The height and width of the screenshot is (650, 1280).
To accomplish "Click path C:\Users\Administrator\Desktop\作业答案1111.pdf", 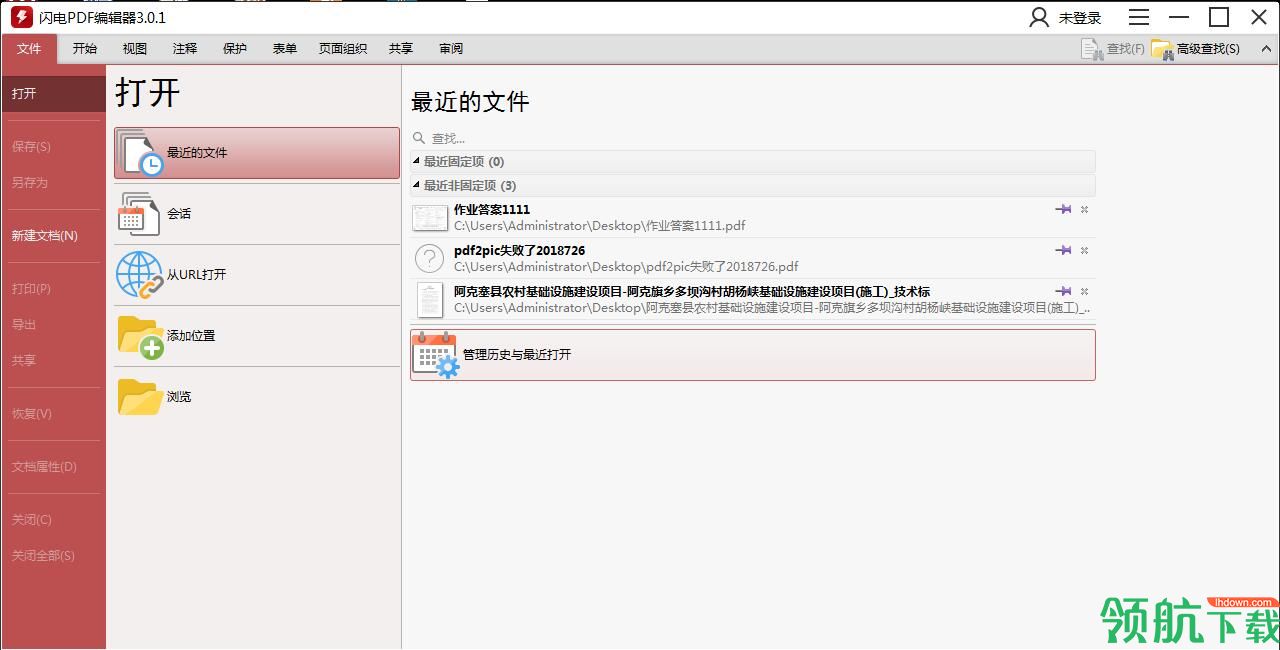I will 600,226.
